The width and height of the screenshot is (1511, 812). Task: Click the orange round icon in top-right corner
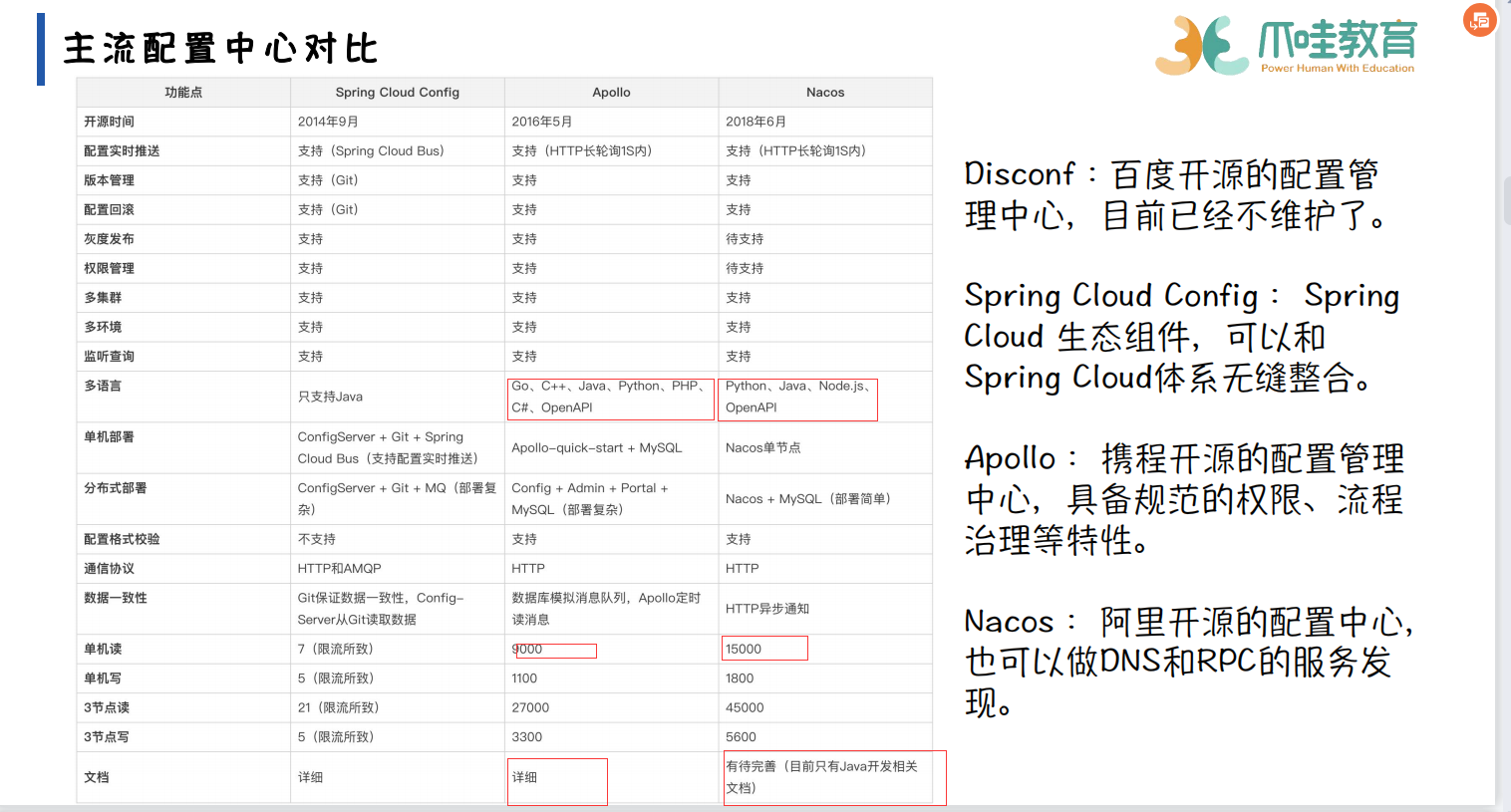coord(1479,20)
